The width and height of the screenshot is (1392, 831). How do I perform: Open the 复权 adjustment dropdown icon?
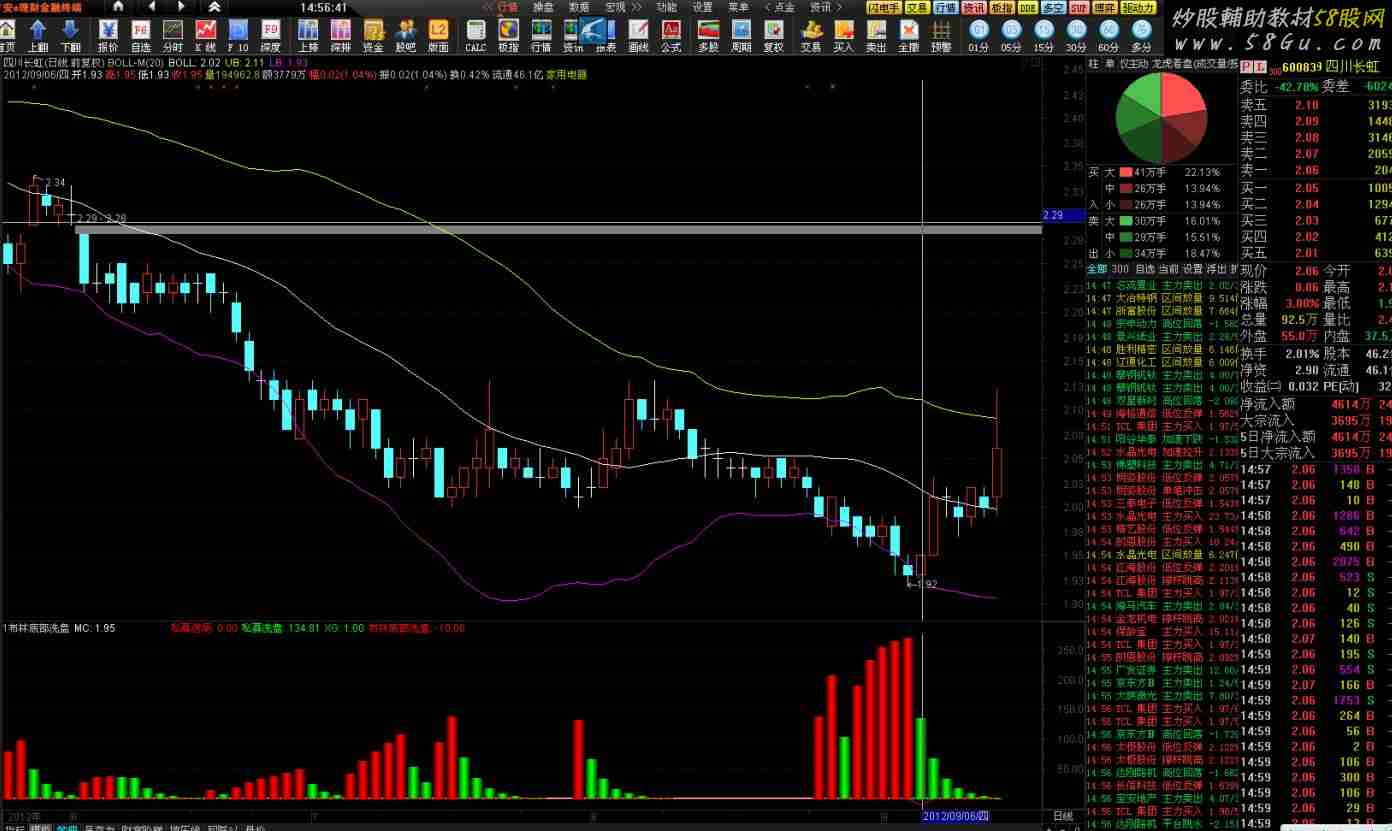773,35
